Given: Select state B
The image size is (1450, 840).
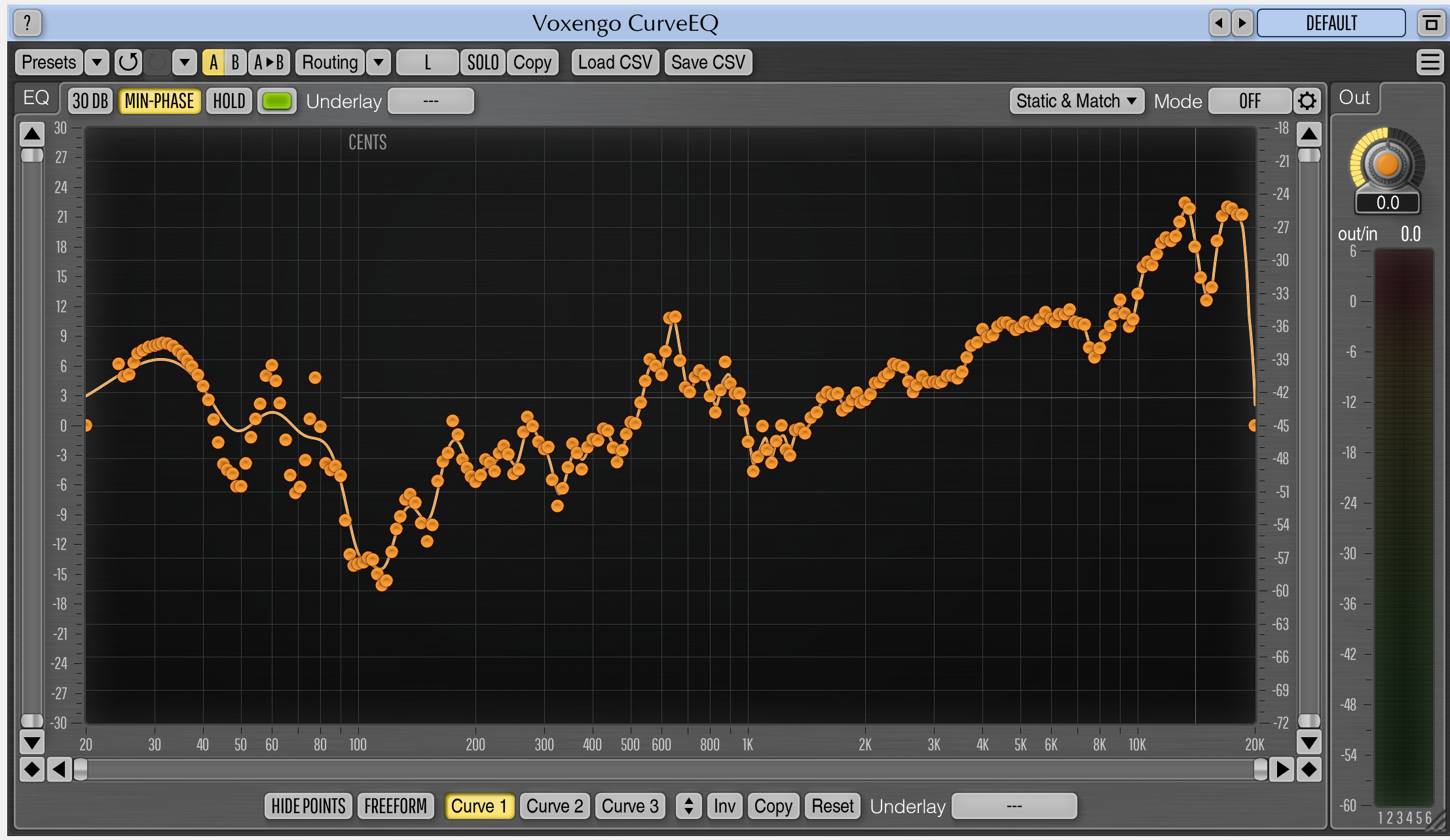Looking at the screenshot, I should click(235, 62).
